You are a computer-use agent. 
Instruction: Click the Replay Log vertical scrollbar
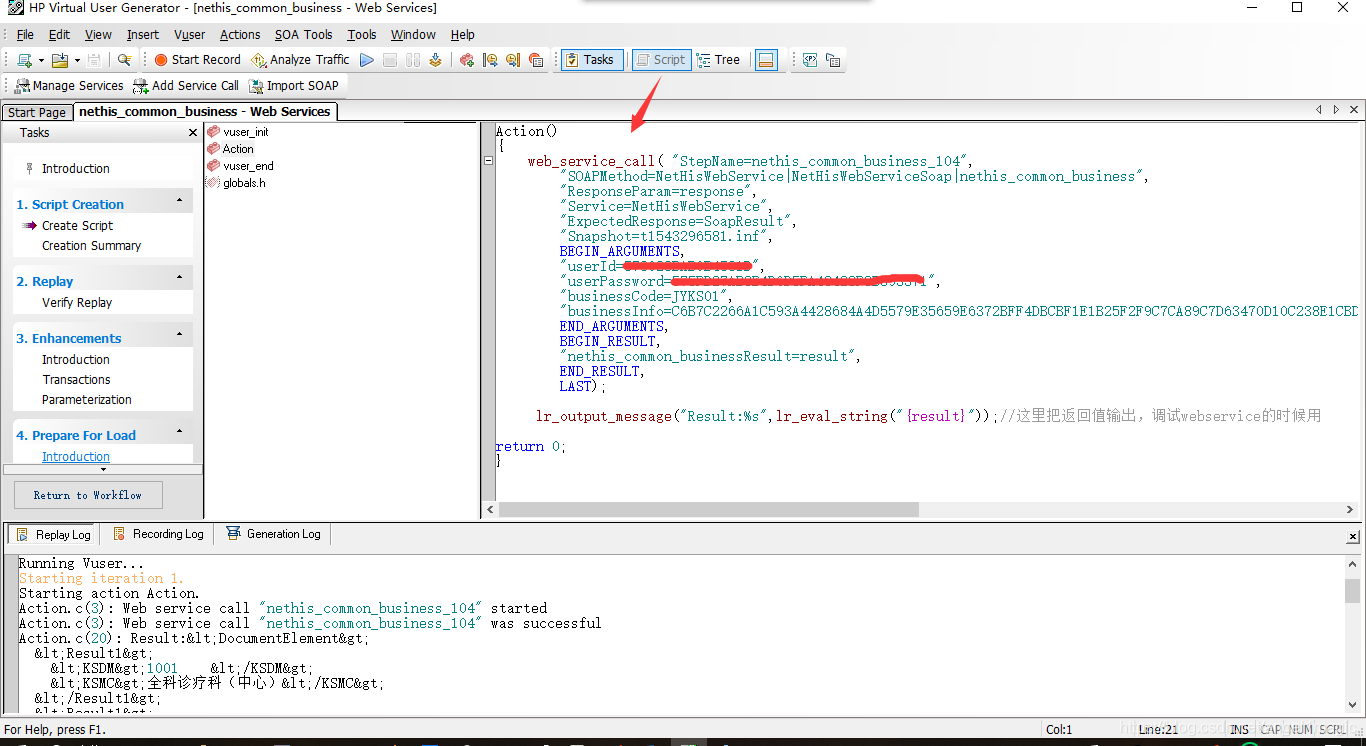click(1352, 590)
